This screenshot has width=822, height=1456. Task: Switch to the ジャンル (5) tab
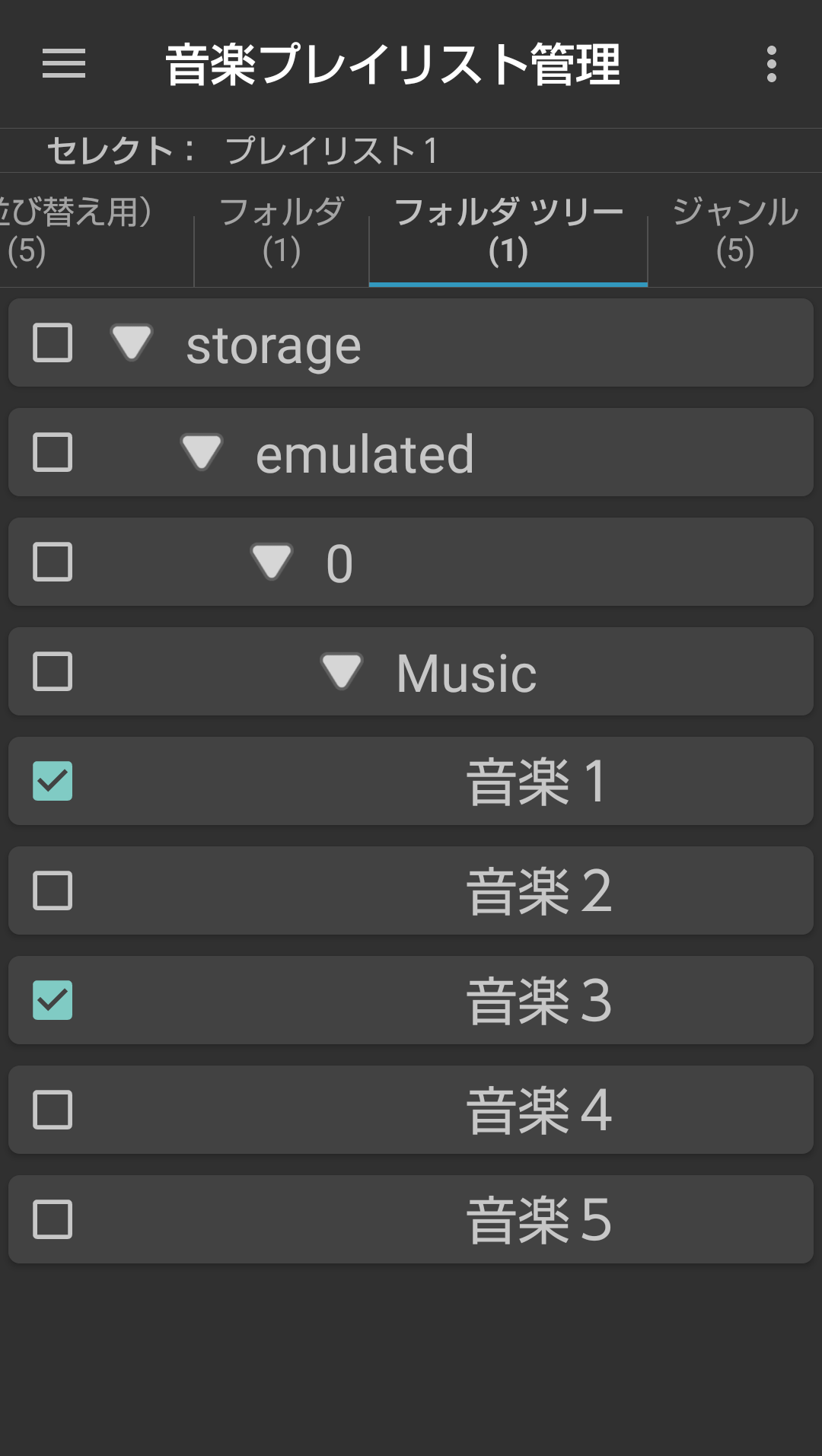click(735, 231)
